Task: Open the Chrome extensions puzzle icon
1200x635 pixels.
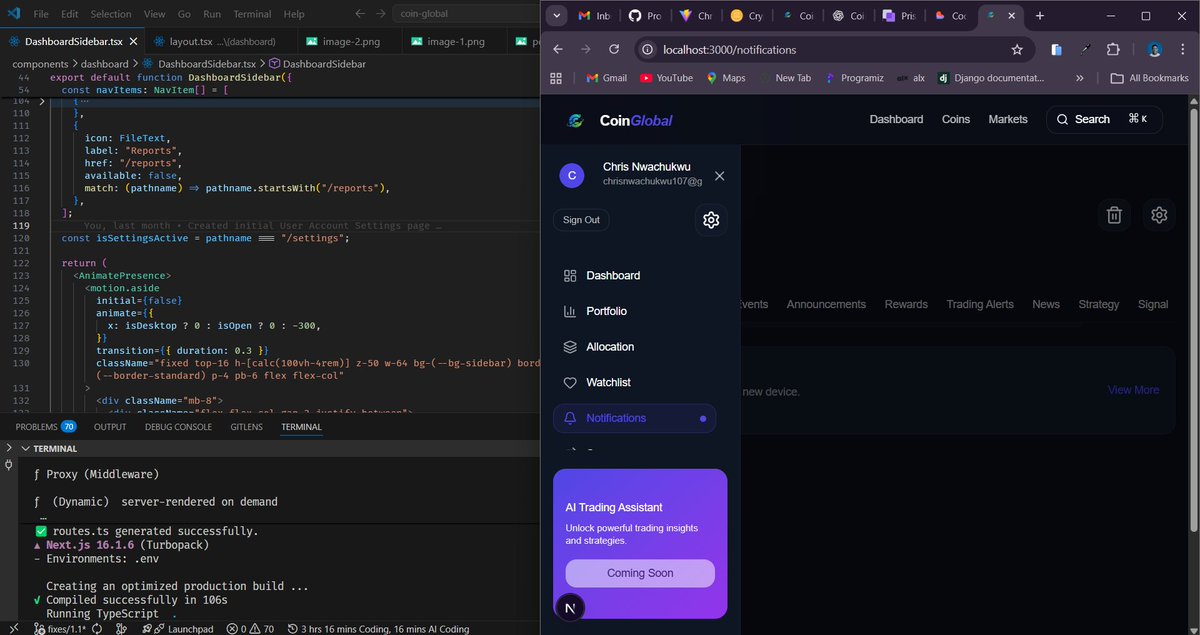Action: pos(1113,49)
